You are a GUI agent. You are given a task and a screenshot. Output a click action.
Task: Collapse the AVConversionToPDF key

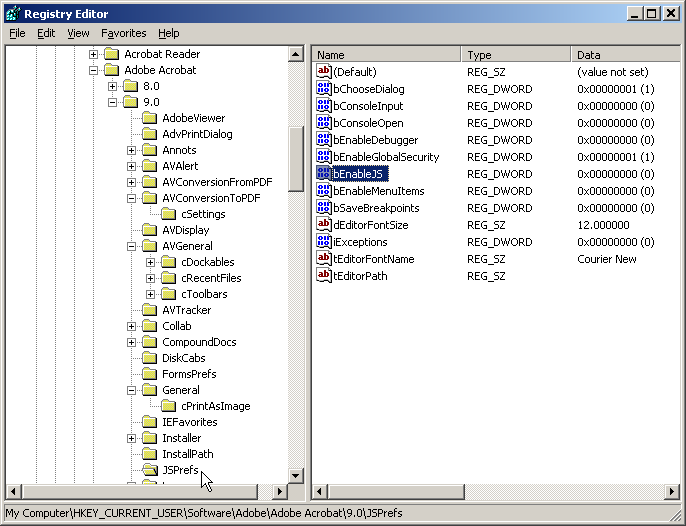tap(131, 198)
